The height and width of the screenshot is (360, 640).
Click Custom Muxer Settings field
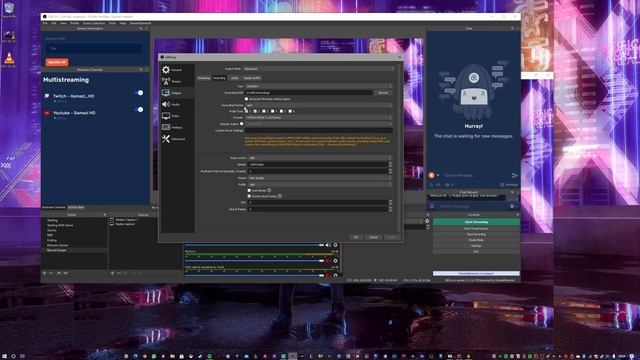[x=318, y=131]
